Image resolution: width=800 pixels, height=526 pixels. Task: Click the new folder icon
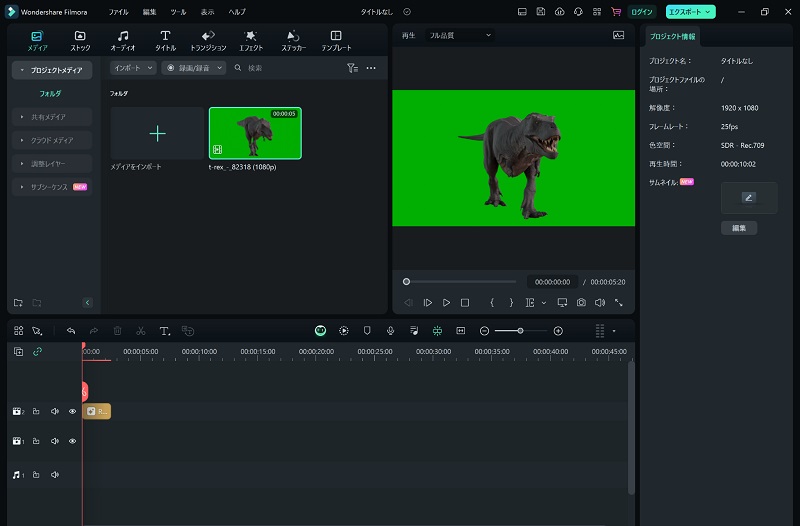pyautogui.click(x=18, y=303)
